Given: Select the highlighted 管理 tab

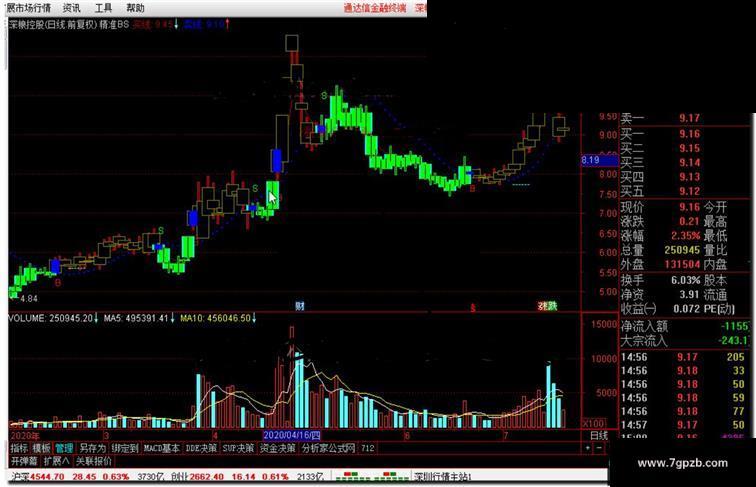Looking at the screenshot, I should (64, 448).
